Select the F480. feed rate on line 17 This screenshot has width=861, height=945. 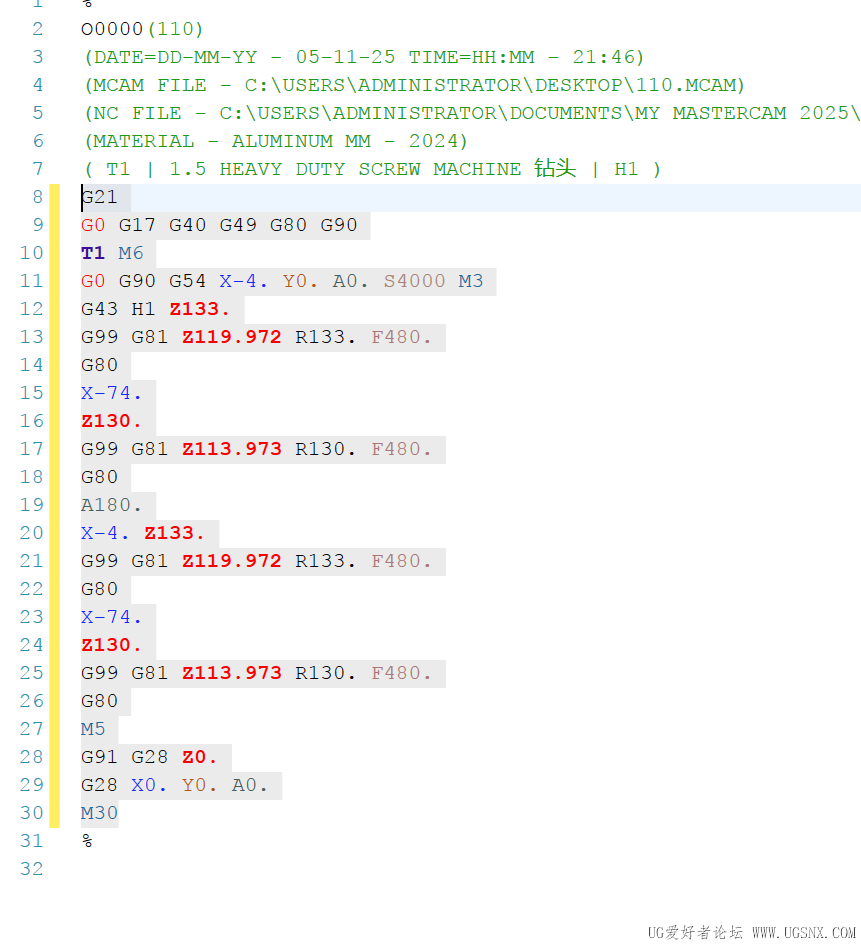[x=400, y=449]
